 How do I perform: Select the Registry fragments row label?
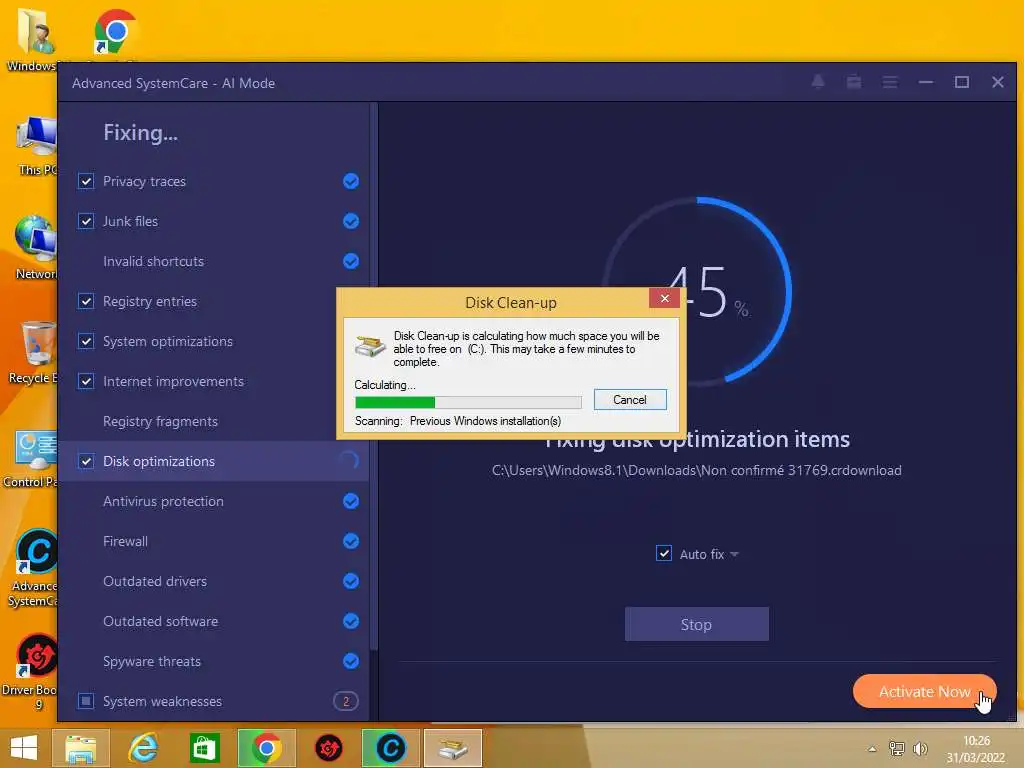point(161,421)
